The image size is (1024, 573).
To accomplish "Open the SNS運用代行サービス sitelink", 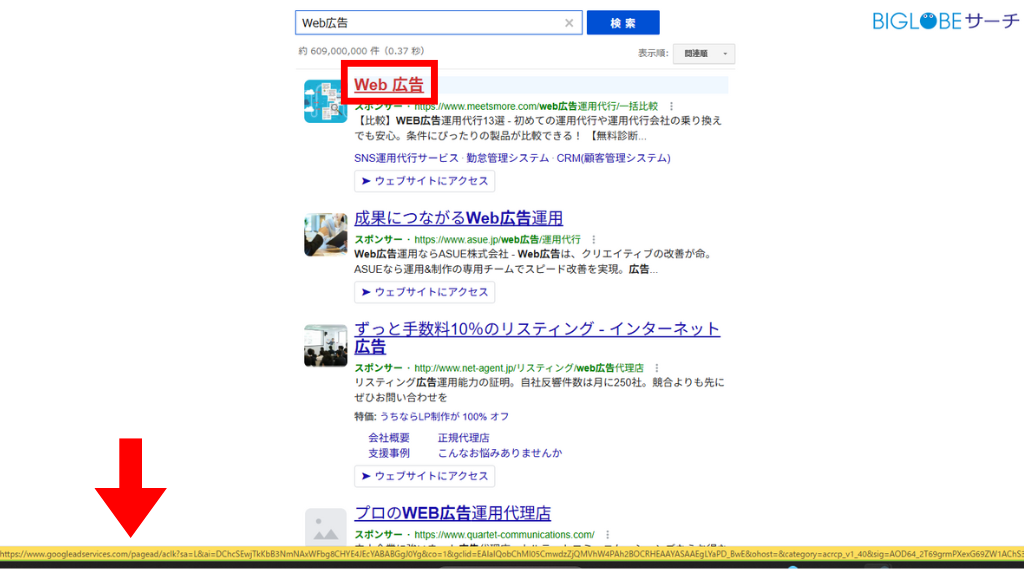I will point(406,158).
